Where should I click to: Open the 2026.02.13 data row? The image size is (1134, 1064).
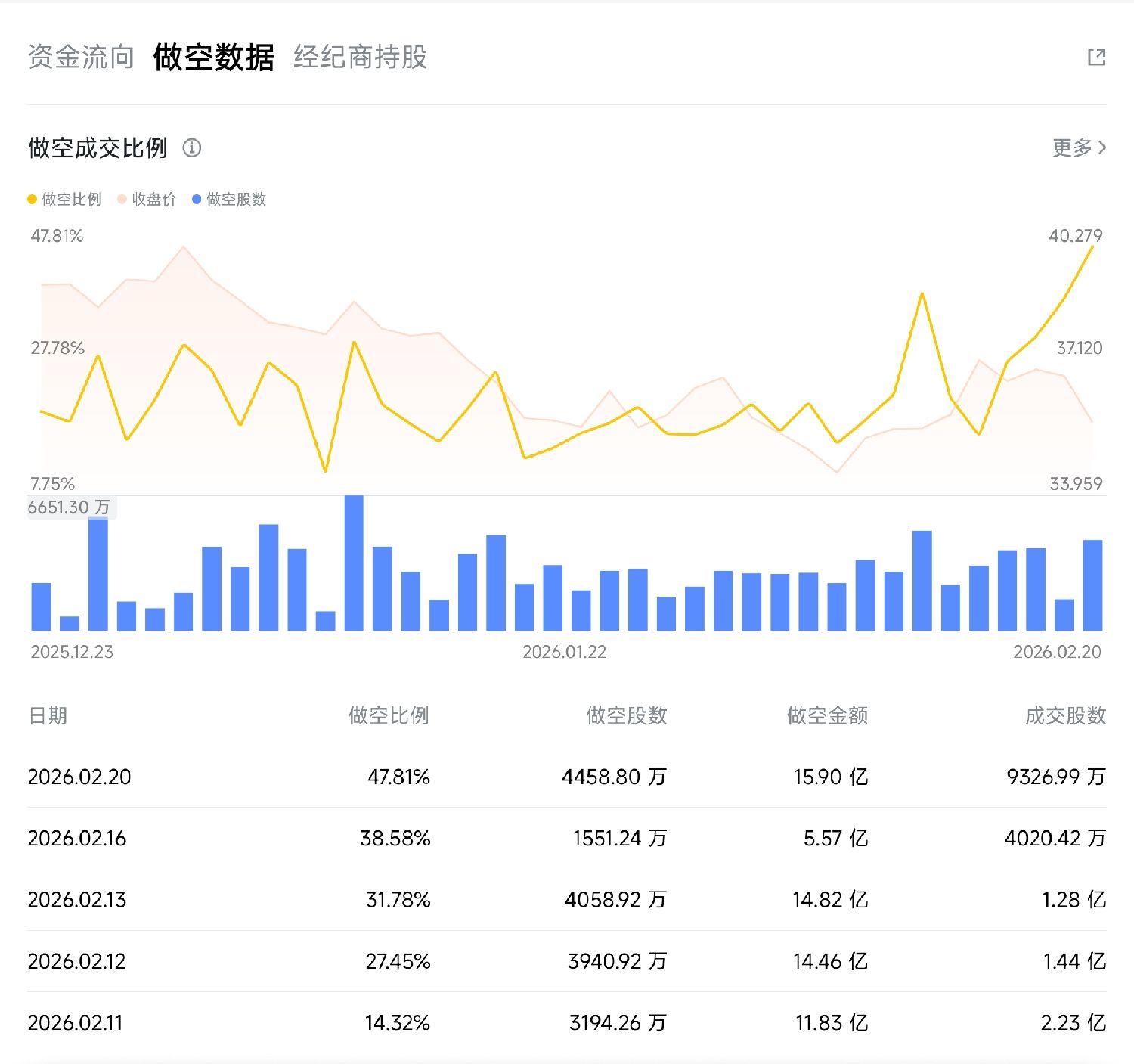[x=566, y=900]
